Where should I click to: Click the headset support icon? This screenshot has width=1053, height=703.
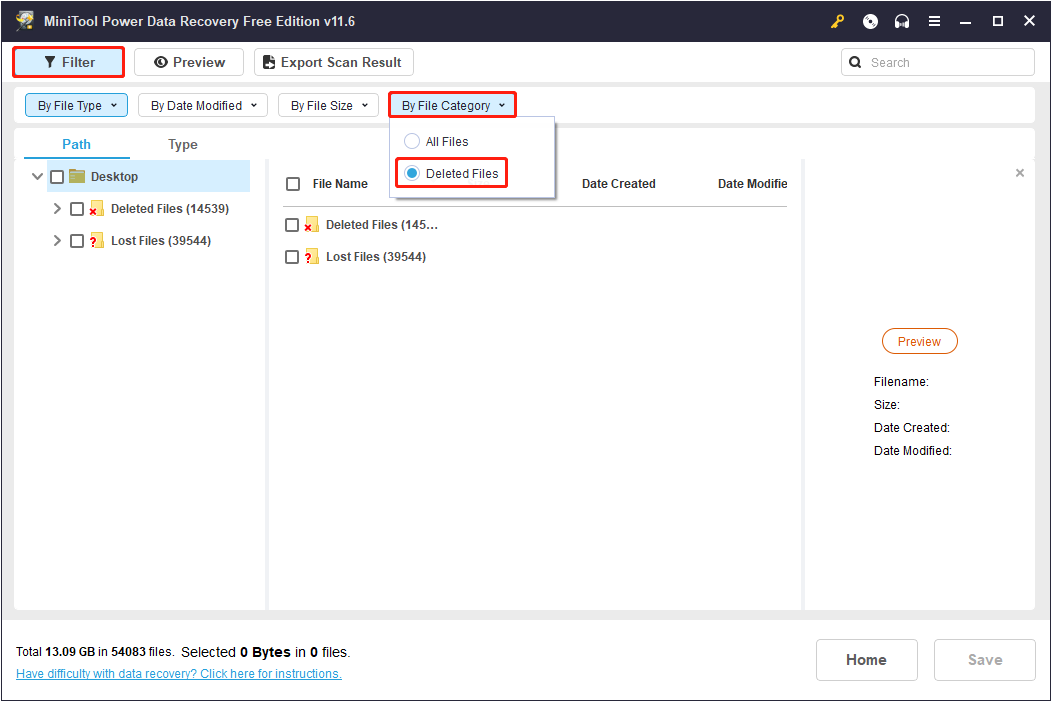pos(901,20)
